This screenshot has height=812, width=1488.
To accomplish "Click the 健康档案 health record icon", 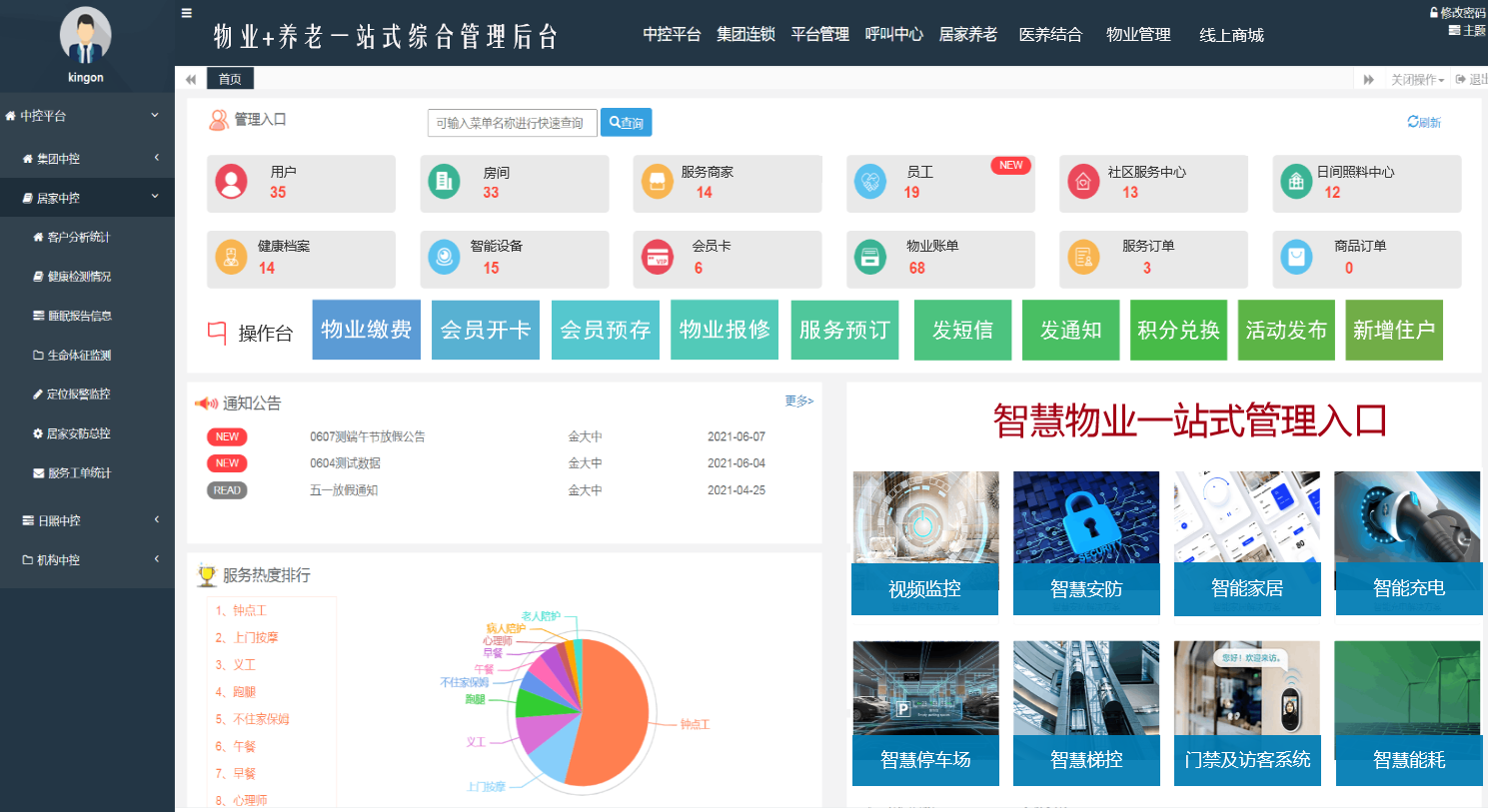I will pyautogui.click(x=231, y=258).
